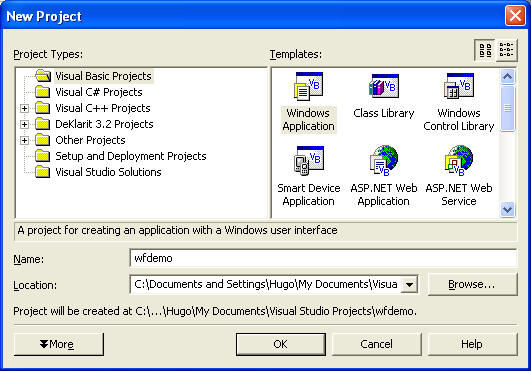The image size is (531, 371).
Task: Click the Help button
Action: pos(472,344)
